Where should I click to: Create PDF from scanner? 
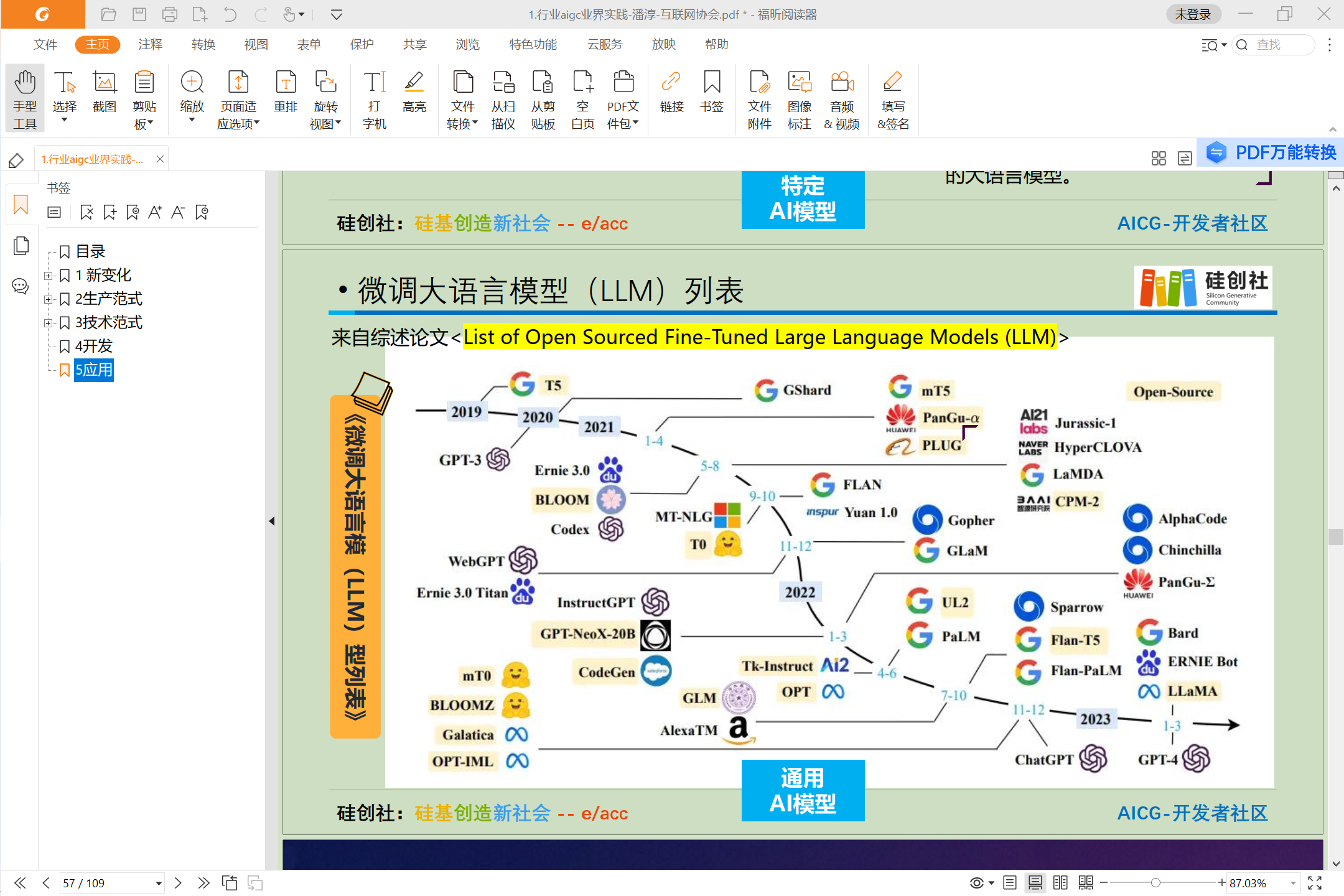(503, 98)
